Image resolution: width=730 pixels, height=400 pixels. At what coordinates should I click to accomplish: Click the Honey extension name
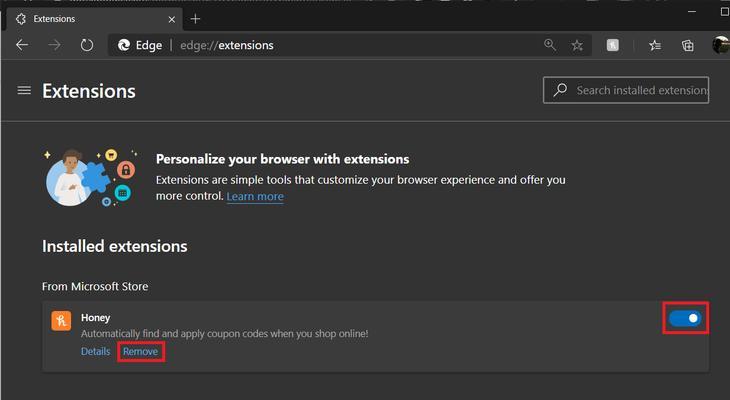coord(95,318)
